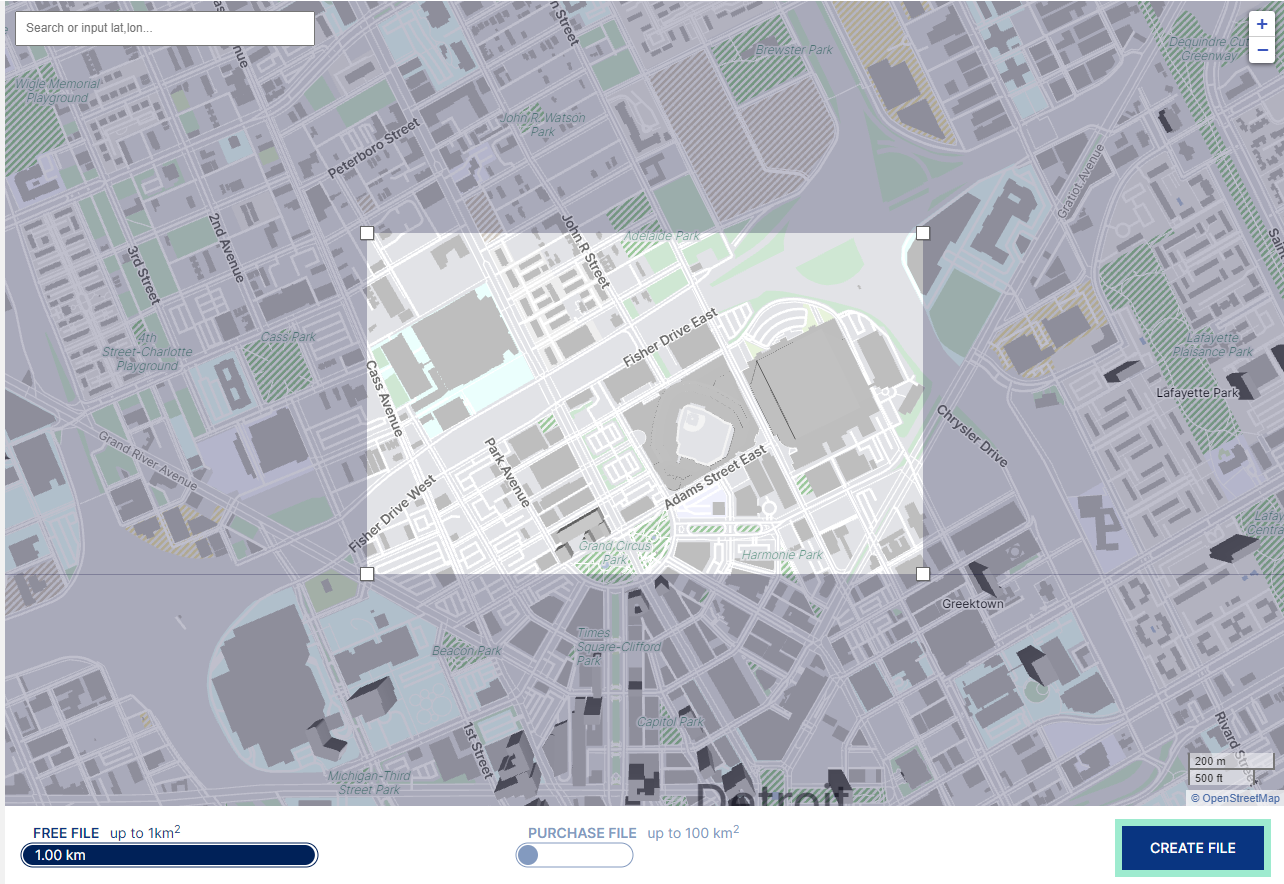Select the Free File label
This screenshot has height=884, width=1284.
tap(66, 833)
